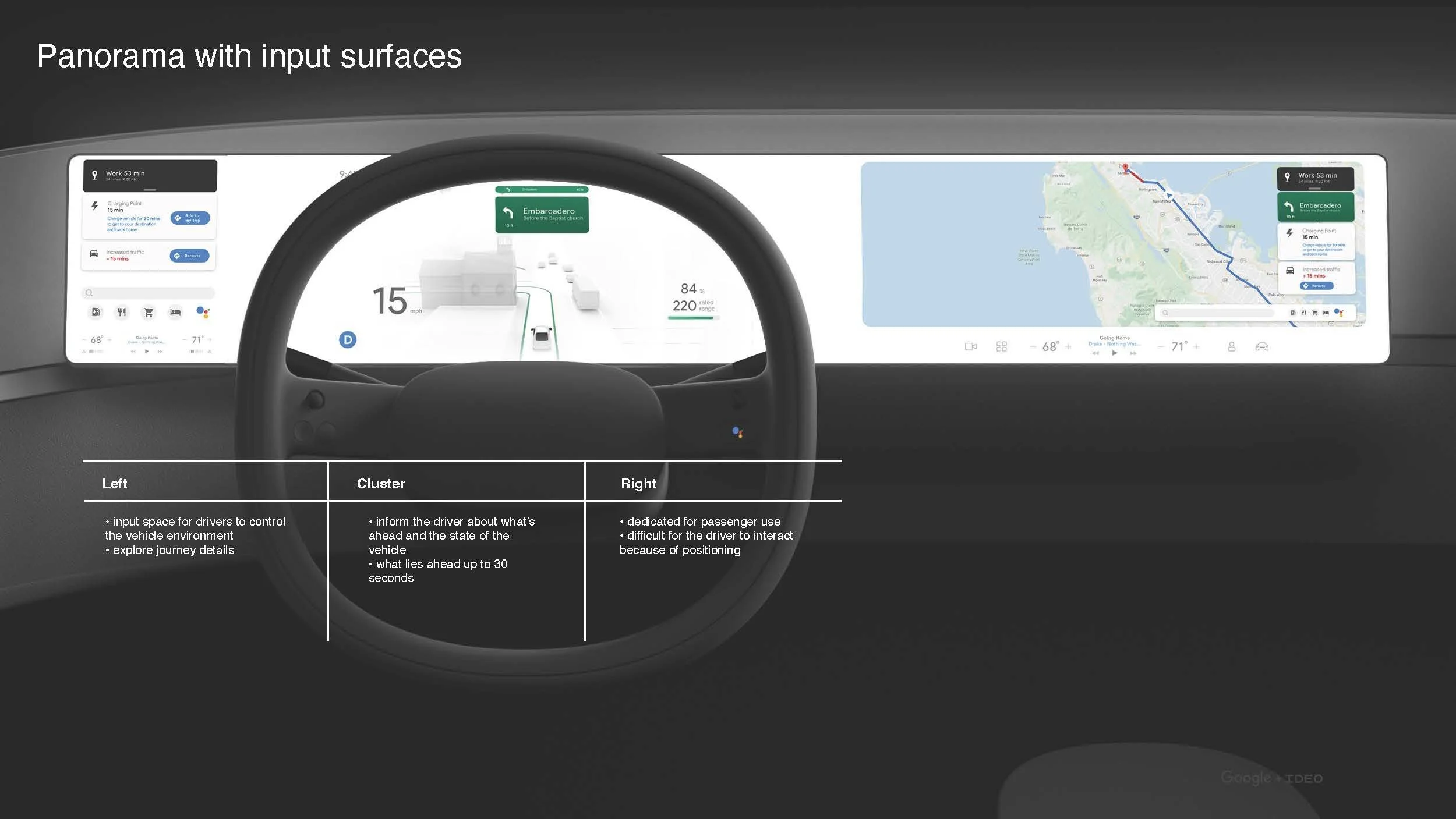This screenshot has width=1456, height=819.
Task: Skip to next track in right bar
Action: 1133,353
